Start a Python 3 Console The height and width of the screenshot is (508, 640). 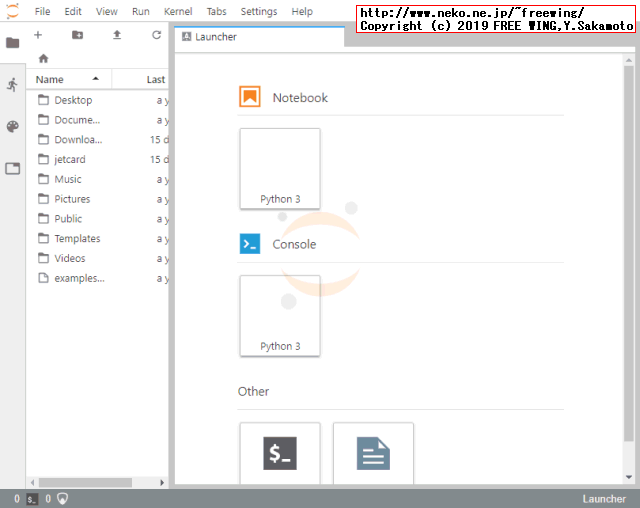coord(280,315)
